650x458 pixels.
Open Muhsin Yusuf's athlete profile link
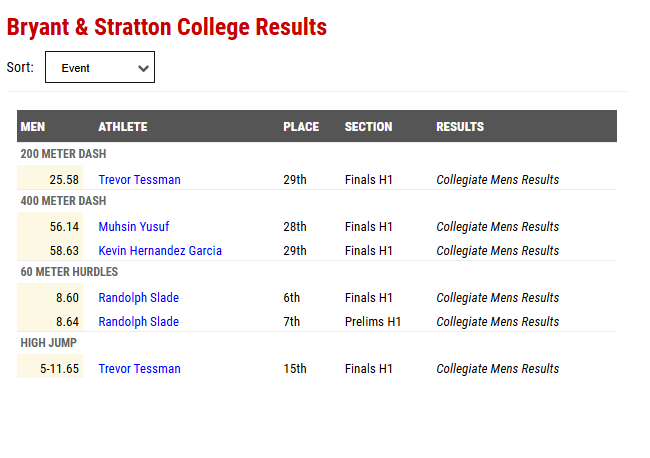133,227
